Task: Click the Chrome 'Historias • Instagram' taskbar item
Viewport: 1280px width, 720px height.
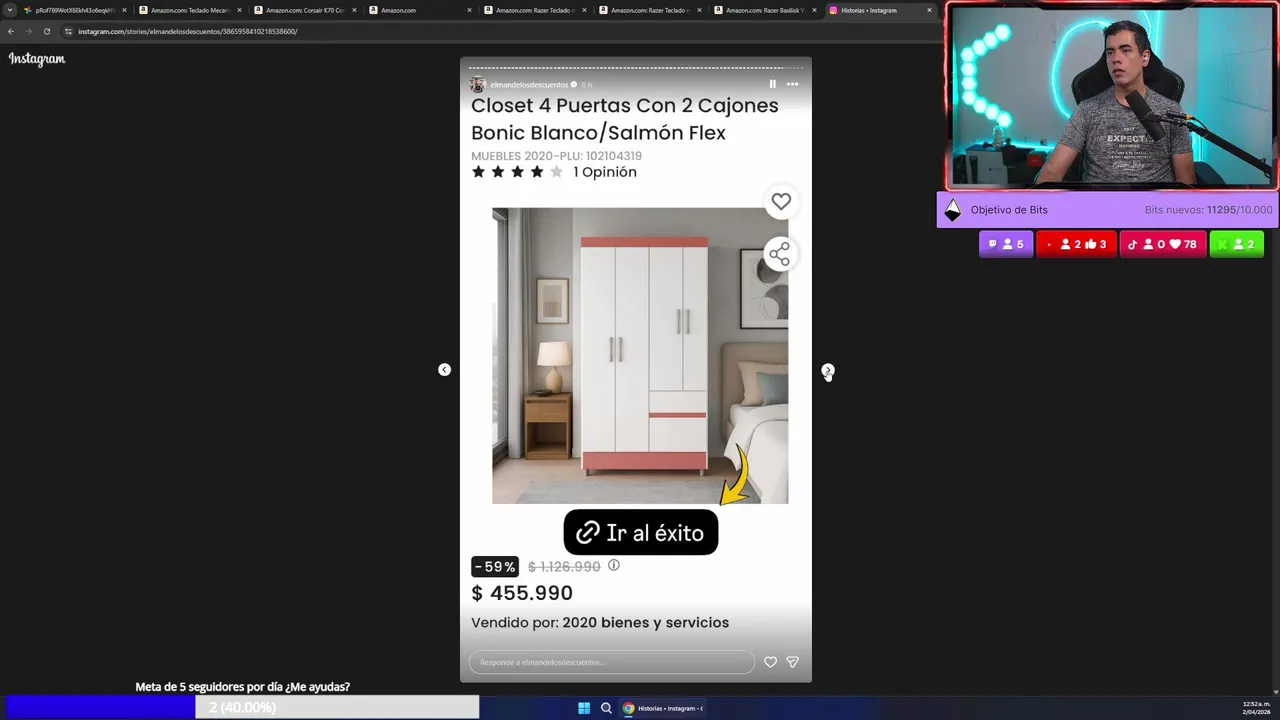Action: (663, 708)
